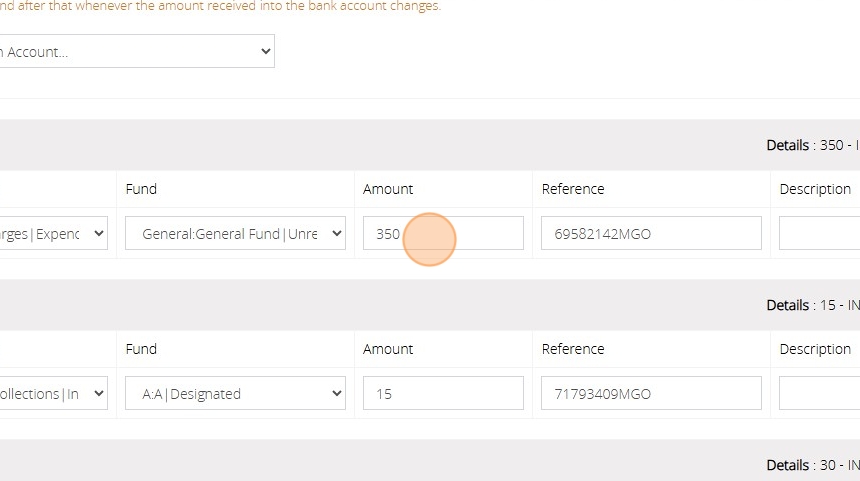Click the Amount column header above 350

tap(388, 189)
